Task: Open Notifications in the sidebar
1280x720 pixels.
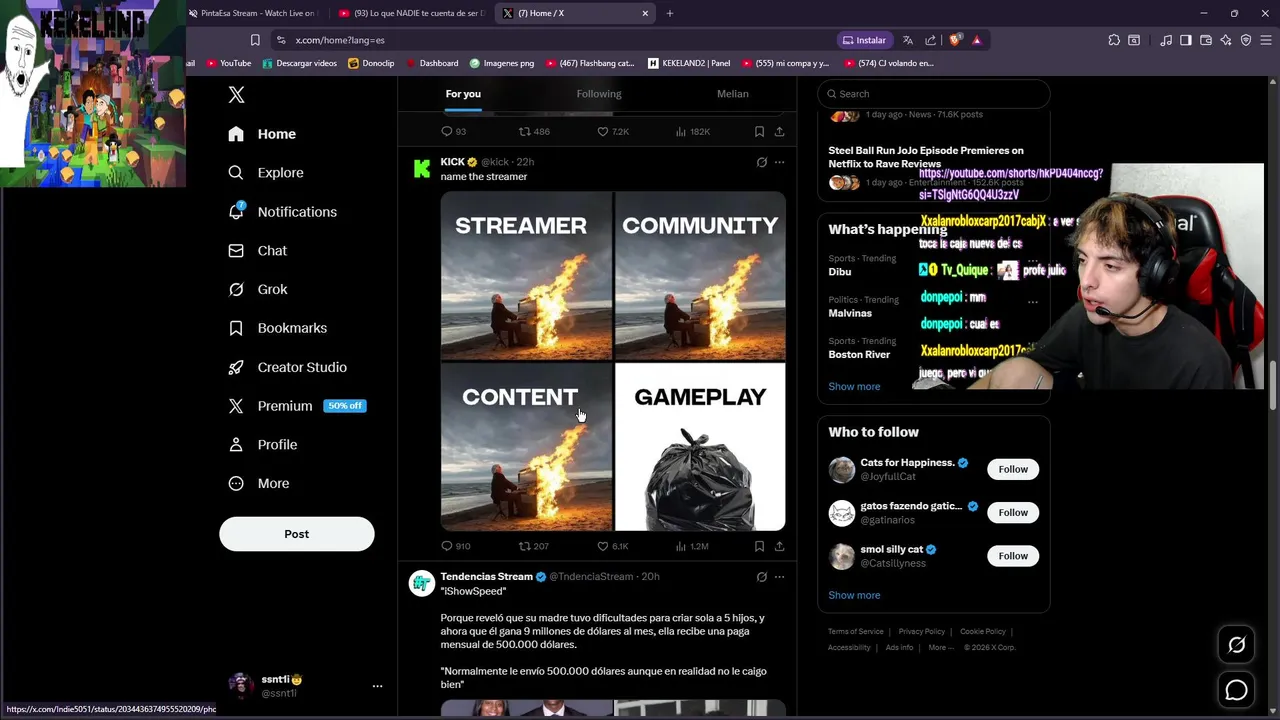Action: pyautogui.click(x=282, y=212)
